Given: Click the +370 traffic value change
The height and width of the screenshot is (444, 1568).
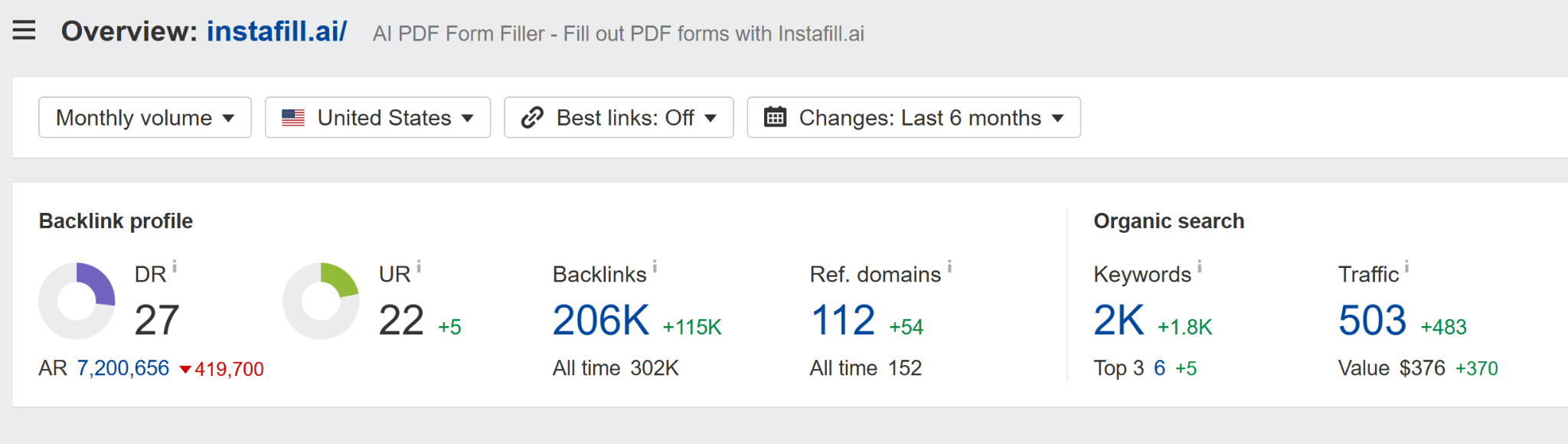Looking at the screenshot, I should coord(1477,368).
